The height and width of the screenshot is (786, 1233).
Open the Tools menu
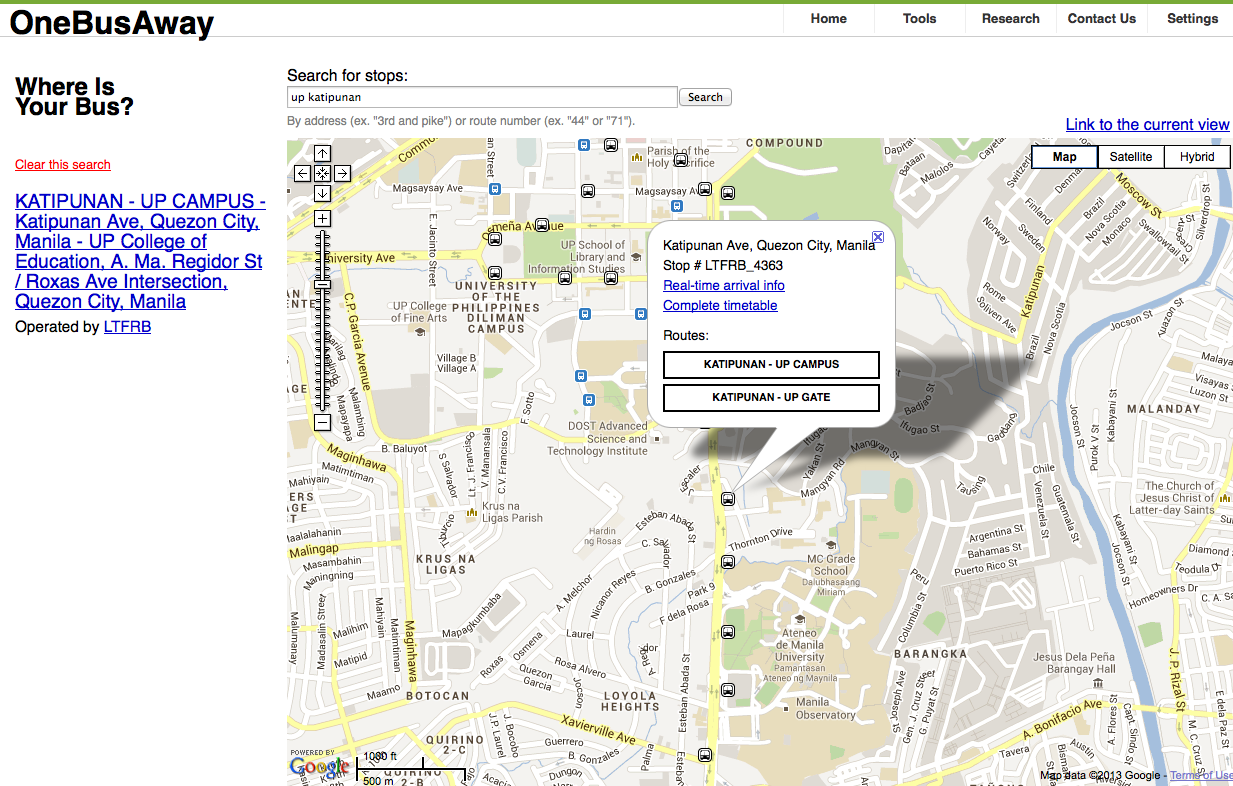919,19
